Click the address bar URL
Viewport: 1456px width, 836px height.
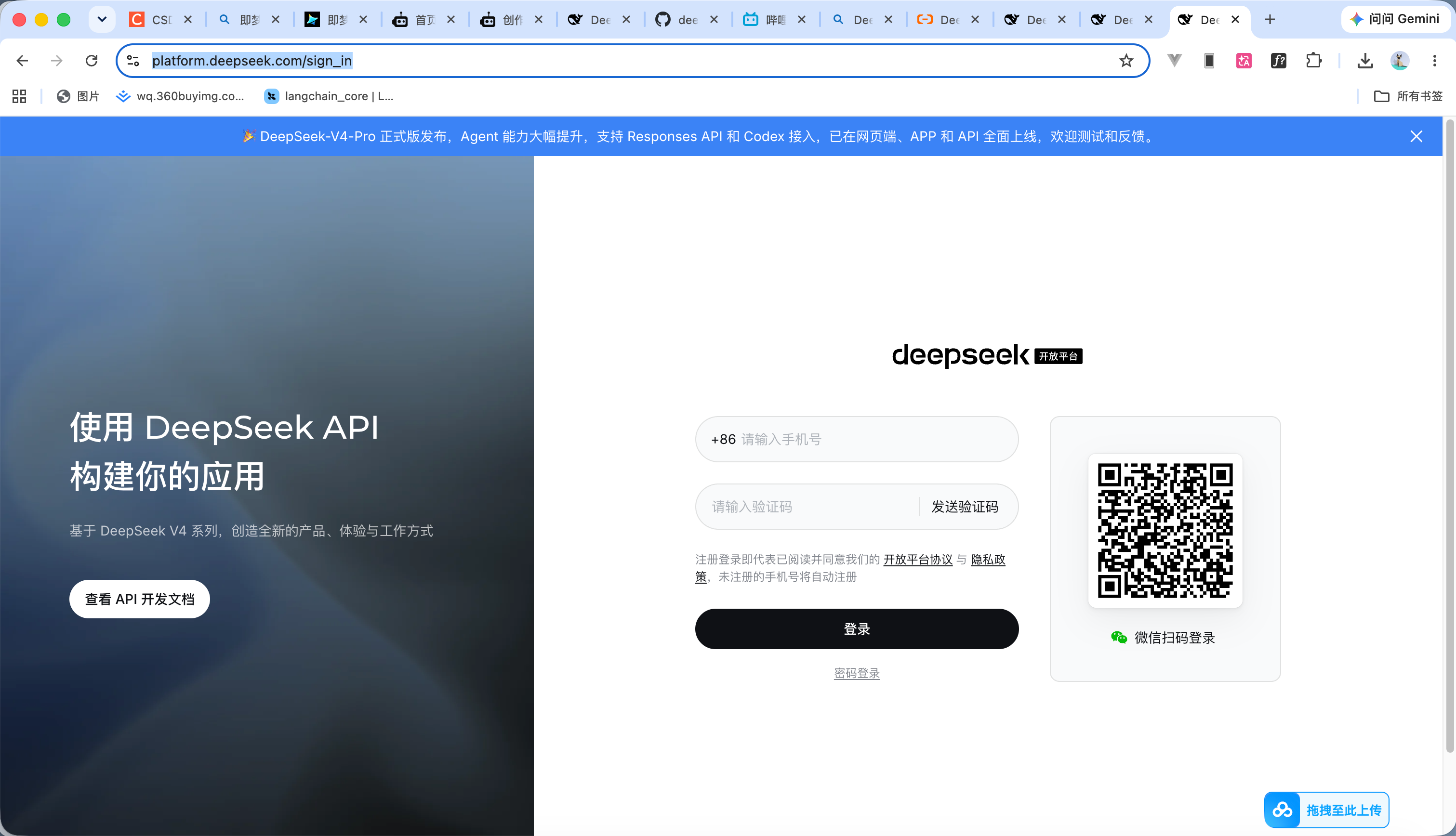[x=251, y=61]
